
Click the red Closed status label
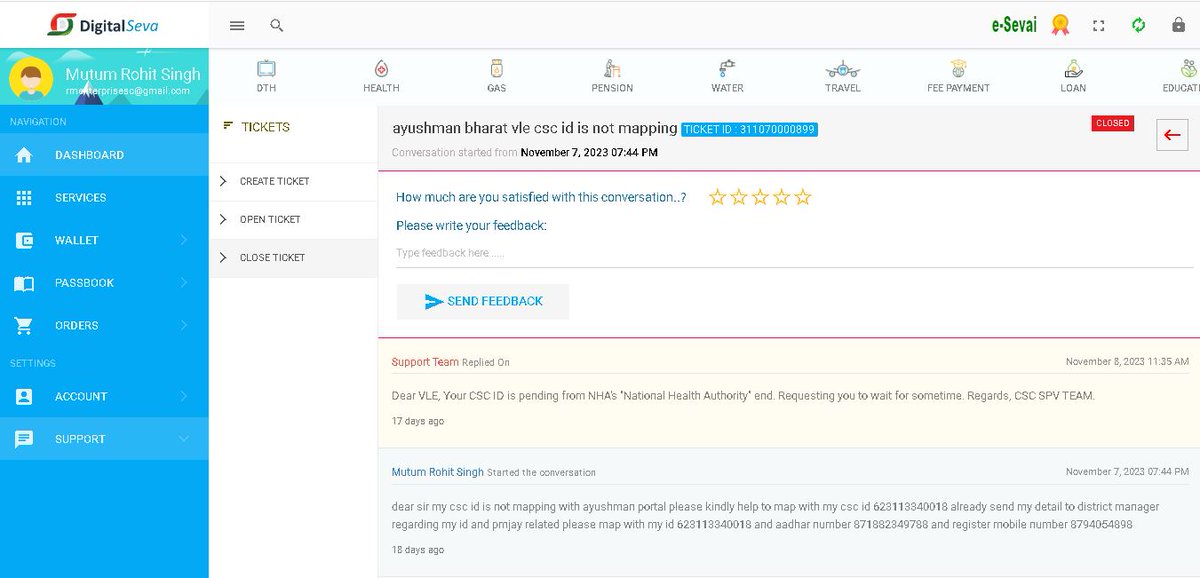(1112, 123)
